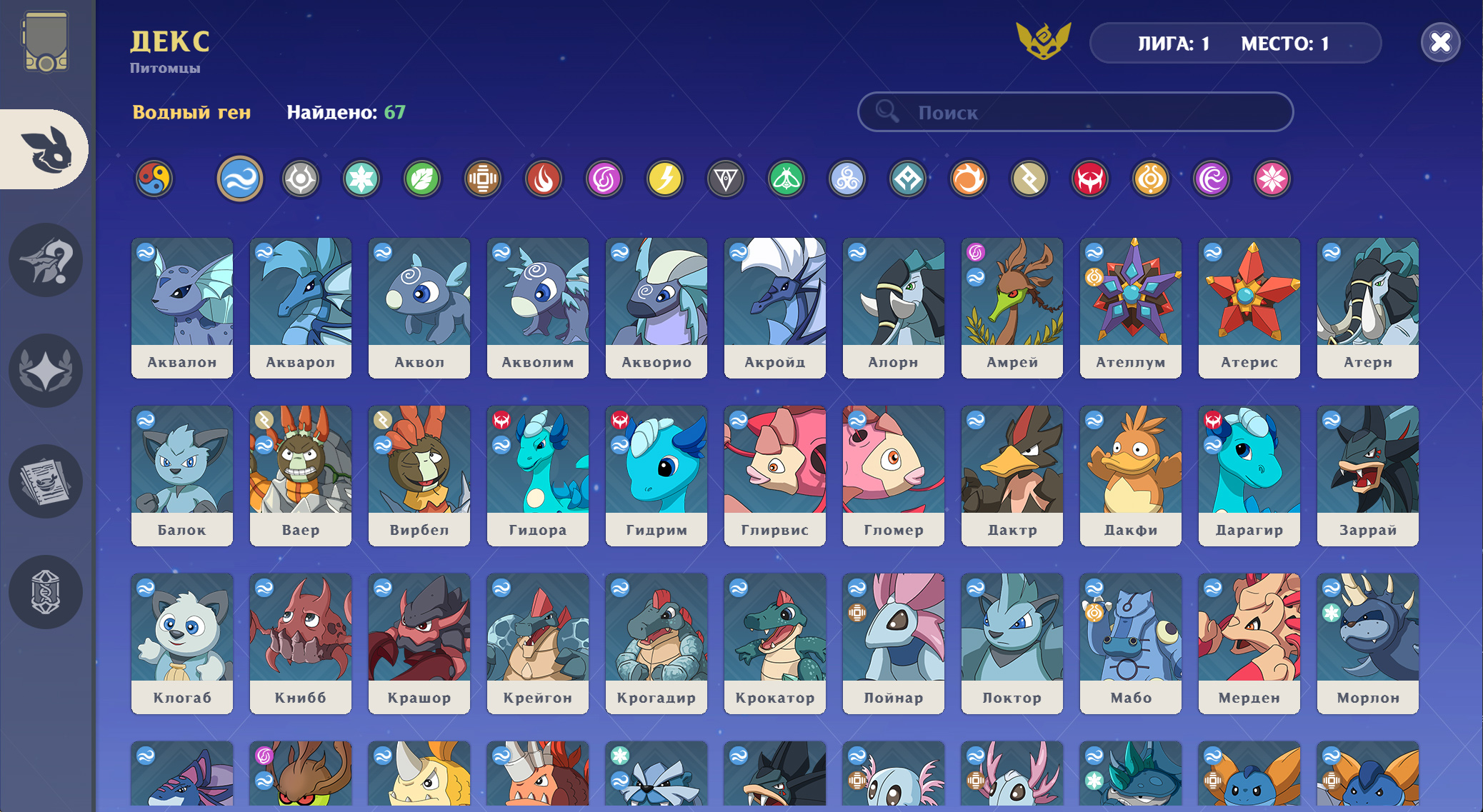This screenshot has width=1483, height=812.
Task: Select the snowflake ice gene filter
Action: pos(361,179)
